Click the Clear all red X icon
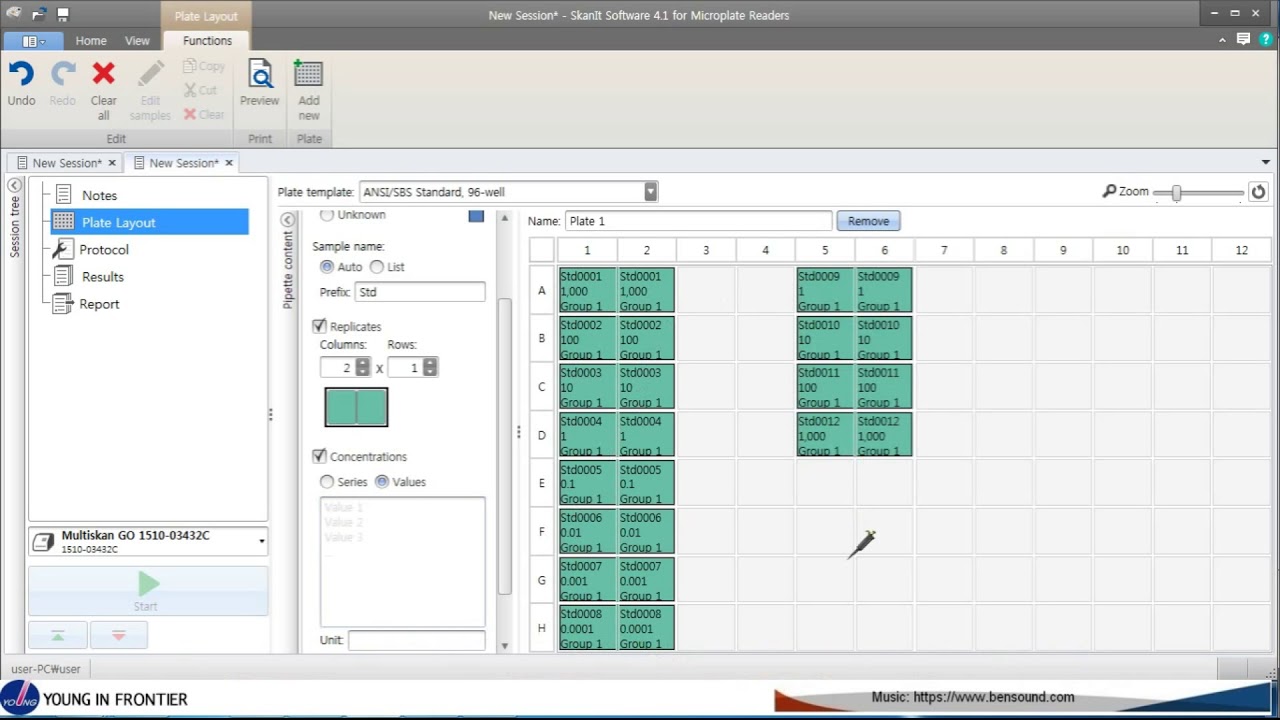 point(104,73)
